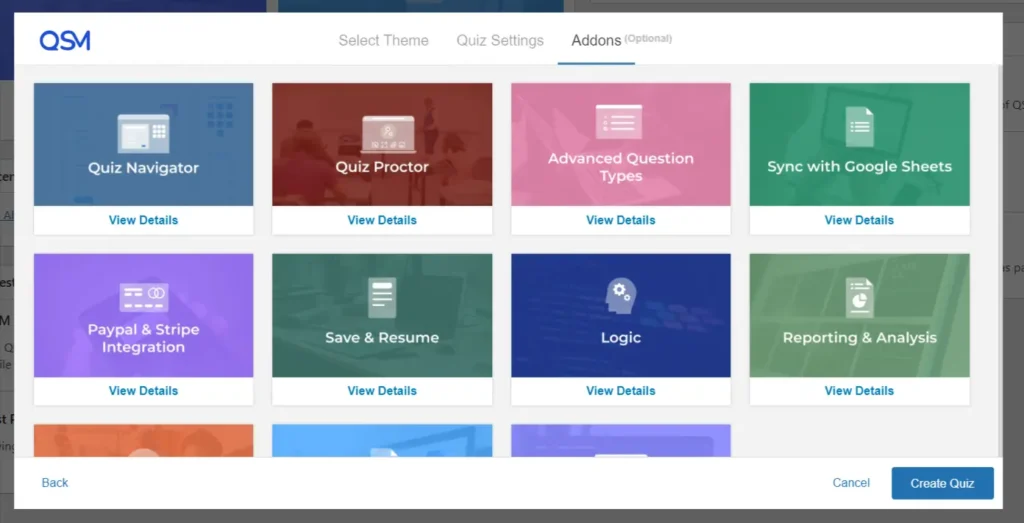Click the QSM logo

tap(65, 41)
